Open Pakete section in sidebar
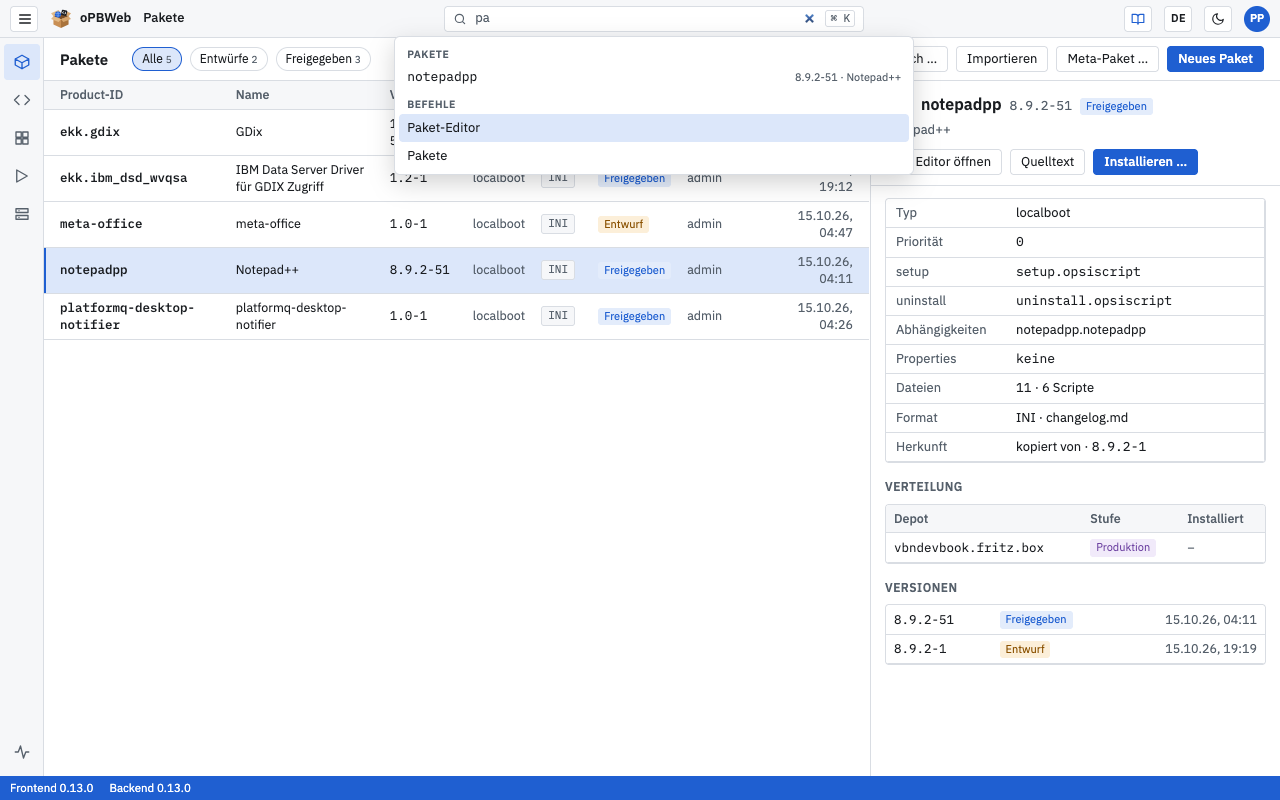This screenshot has height=800, width=1280. (22, 62)
